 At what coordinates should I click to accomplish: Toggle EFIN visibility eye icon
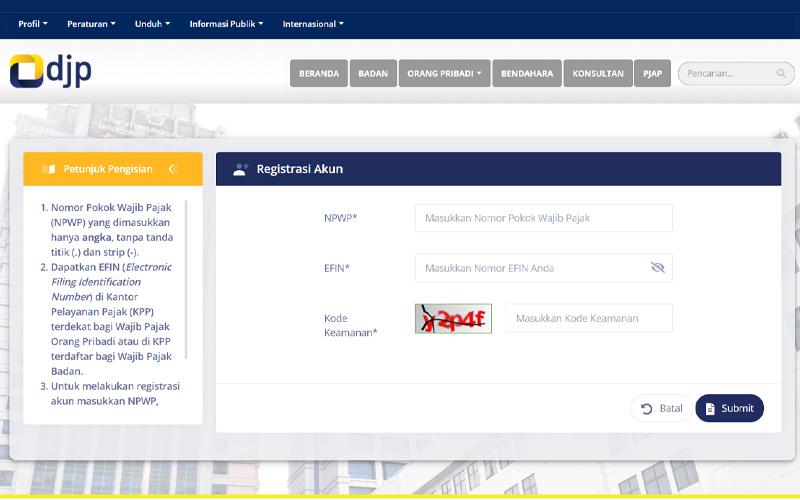click(x=657, y=268)
